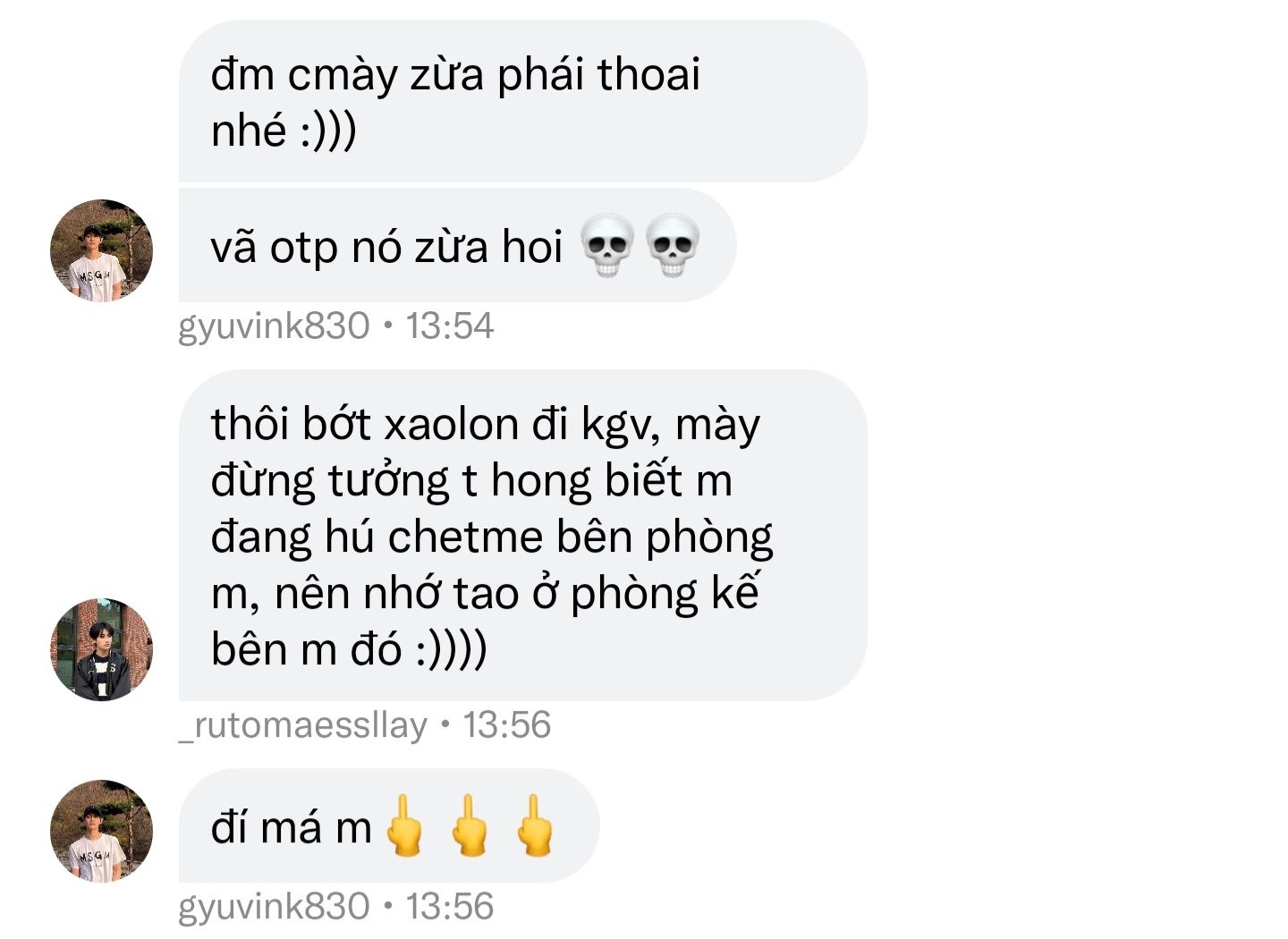This screenshot has width=1288, height=939.
Task: Click the third middle finger emoji
Action: 535,825
